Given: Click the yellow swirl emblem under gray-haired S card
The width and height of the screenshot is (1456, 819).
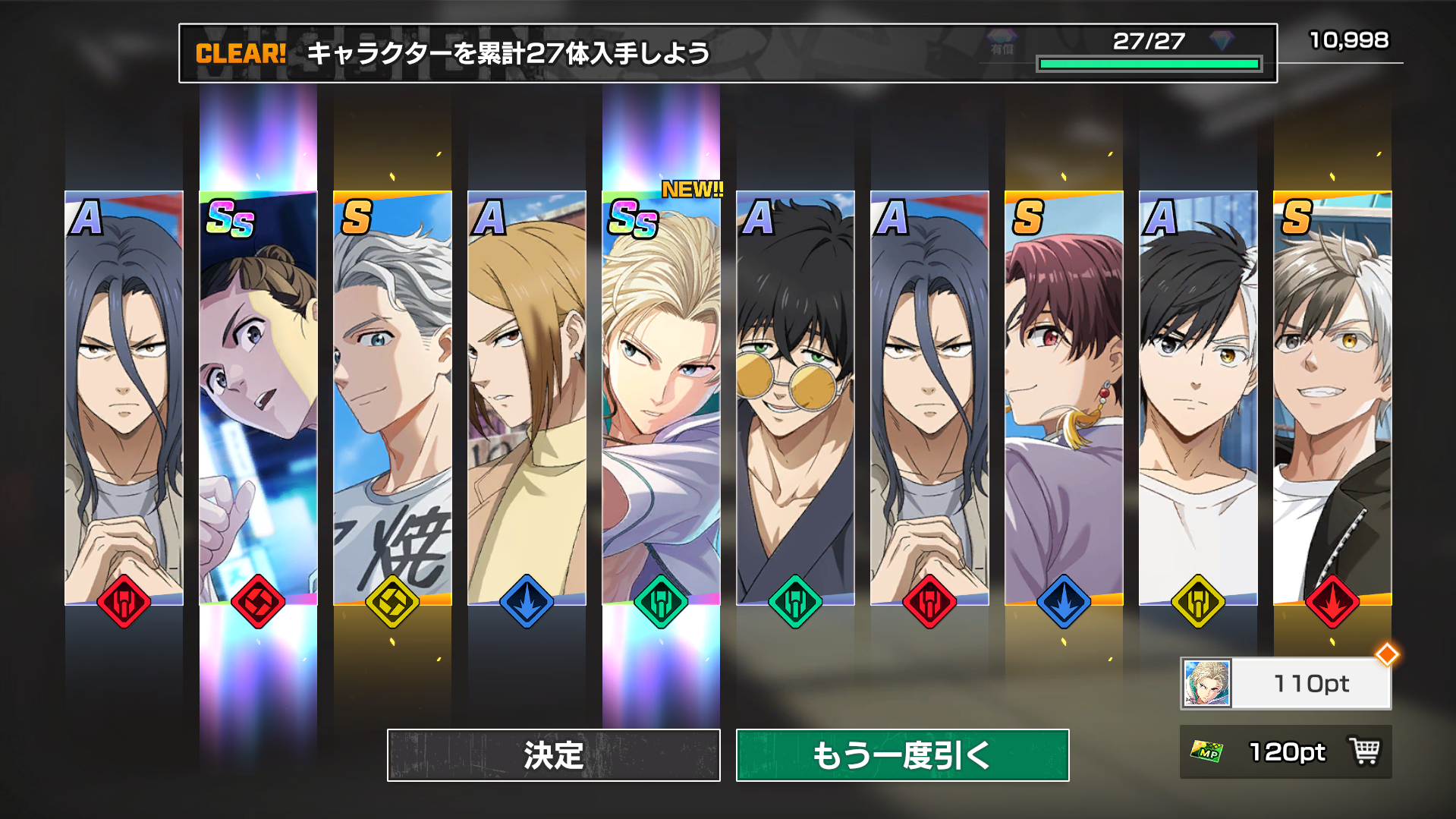Looking at the screenshot, I should pyautogui.click(x=392, y=602).
